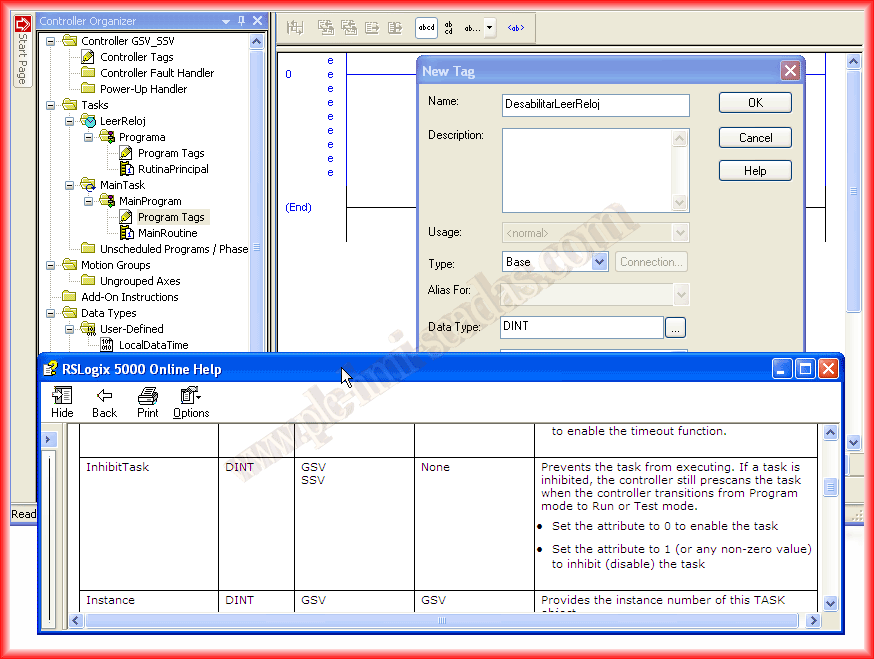This screenshot has height=659, width=874.
Task: Go Back in the help viewer
Action: [104, 402]
